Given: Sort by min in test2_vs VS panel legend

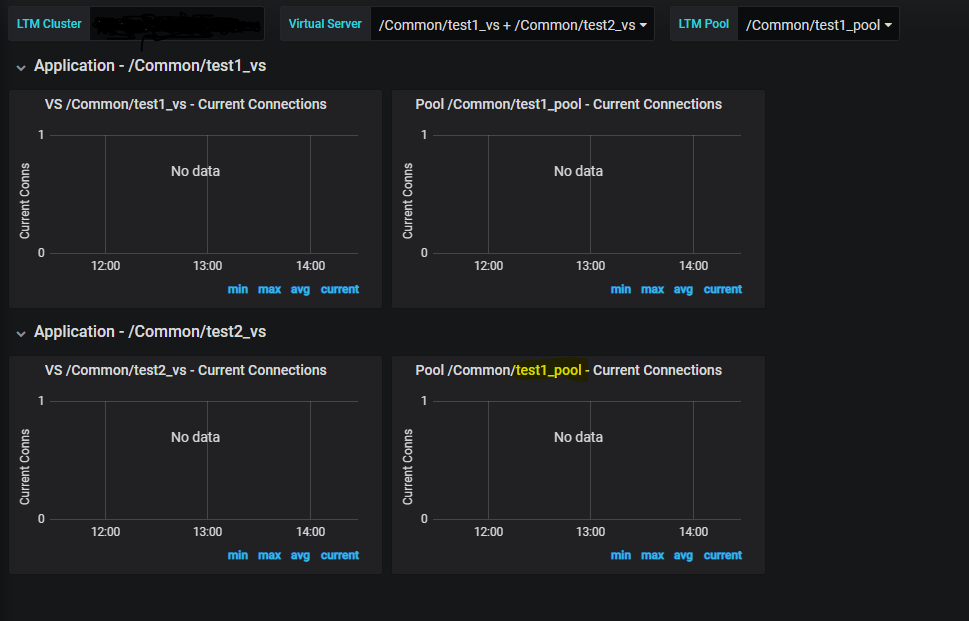Looking at the screenshot, I should pyautogui.click(x=237, y=555).
